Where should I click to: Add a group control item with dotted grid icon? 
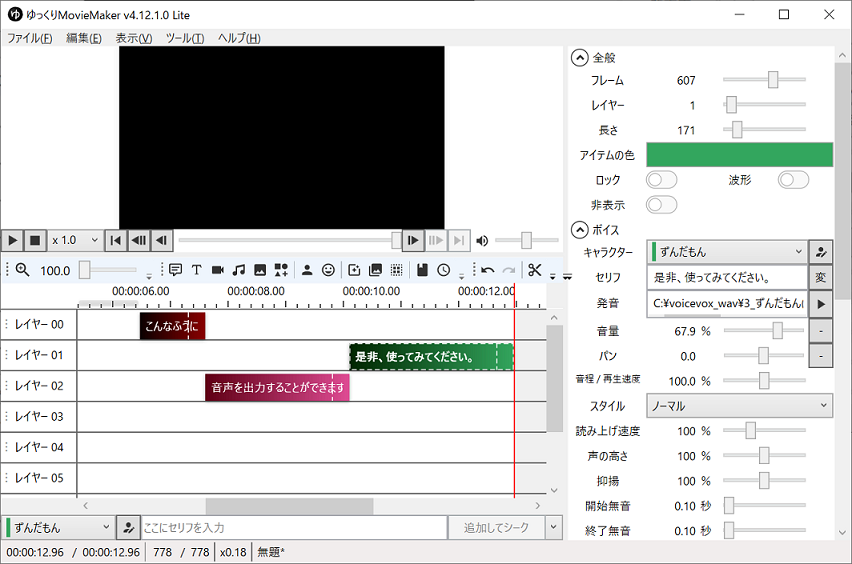pos(397,270)
